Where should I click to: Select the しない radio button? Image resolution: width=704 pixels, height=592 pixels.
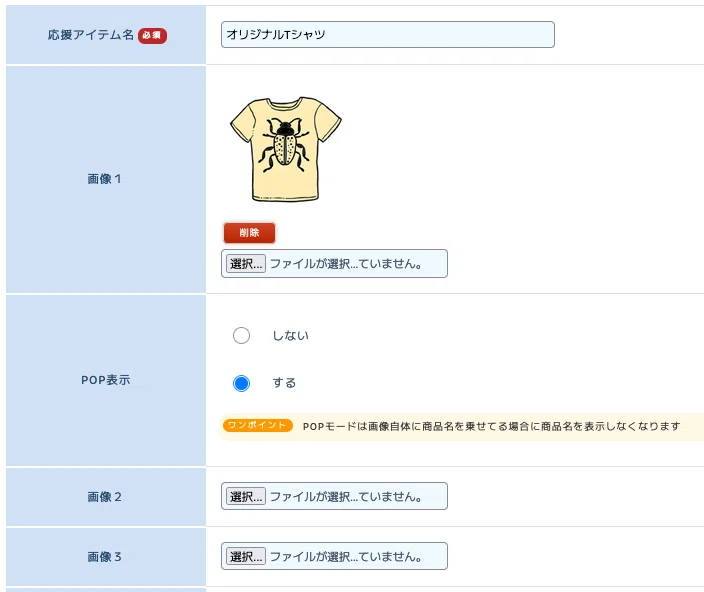tap(241, 335)
